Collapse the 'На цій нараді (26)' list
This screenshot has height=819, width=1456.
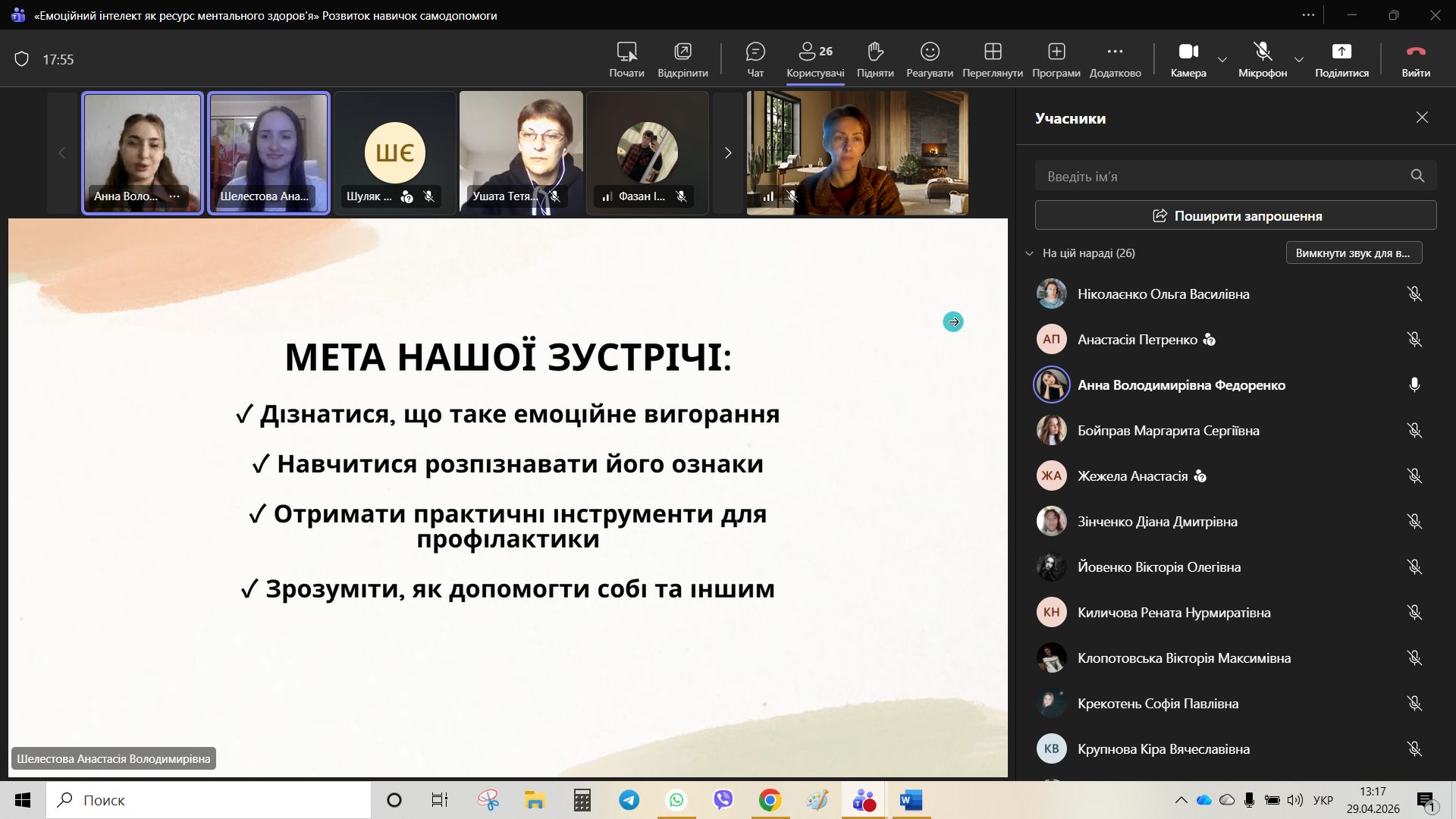[1029, 253]
